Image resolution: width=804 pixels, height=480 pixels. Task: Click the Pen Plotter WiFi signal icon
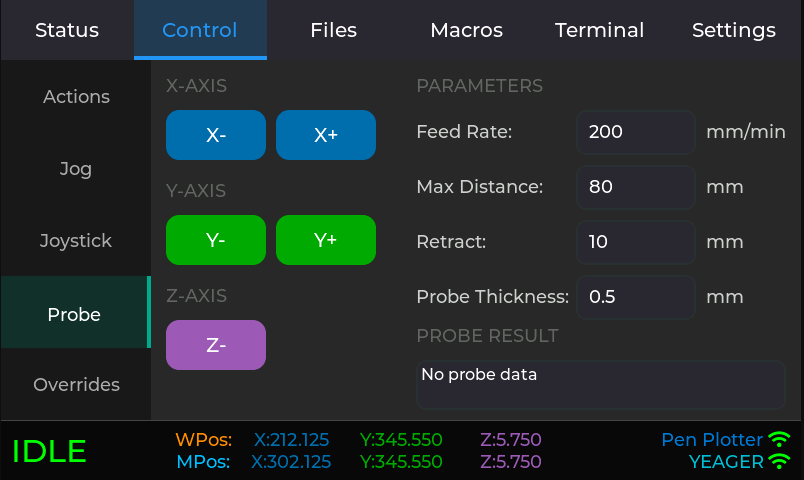coord(779,440)
